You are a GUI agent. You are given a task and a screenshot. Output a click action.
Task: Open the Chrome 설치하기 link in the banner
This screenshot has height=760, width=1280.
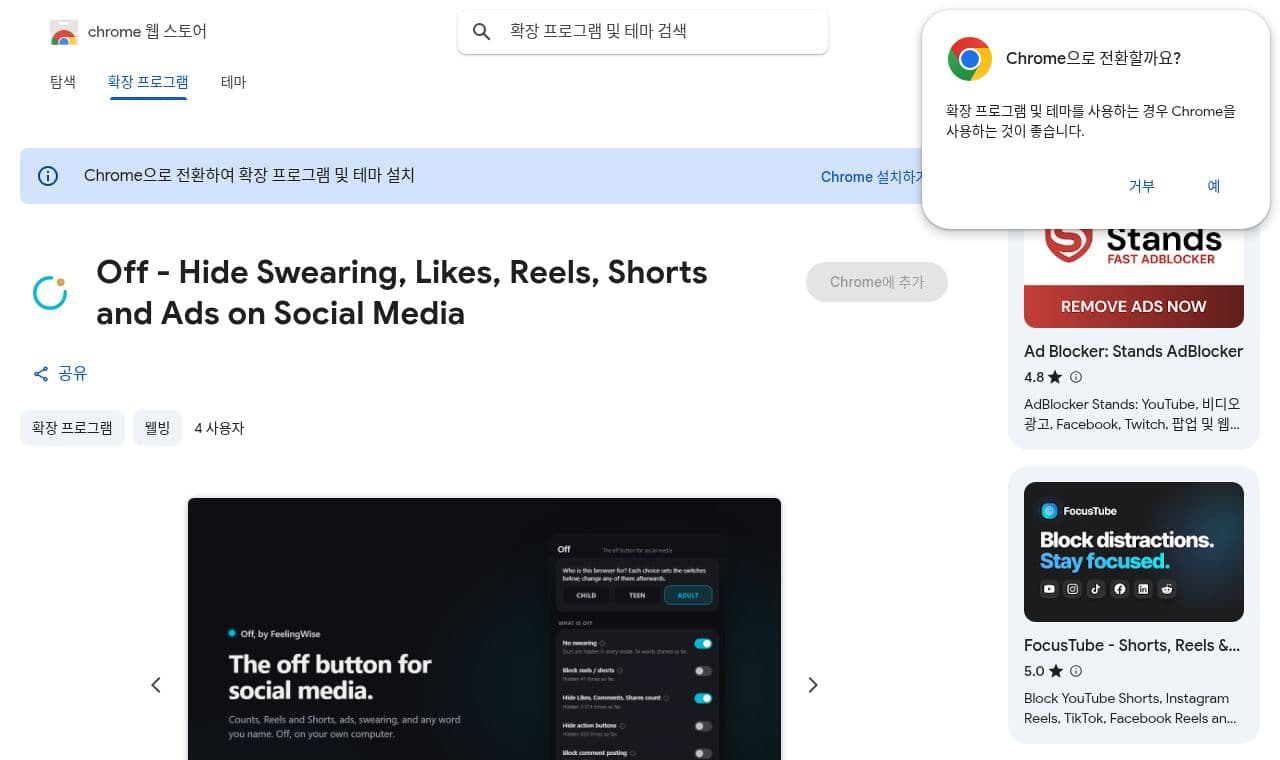pos(872,177)
